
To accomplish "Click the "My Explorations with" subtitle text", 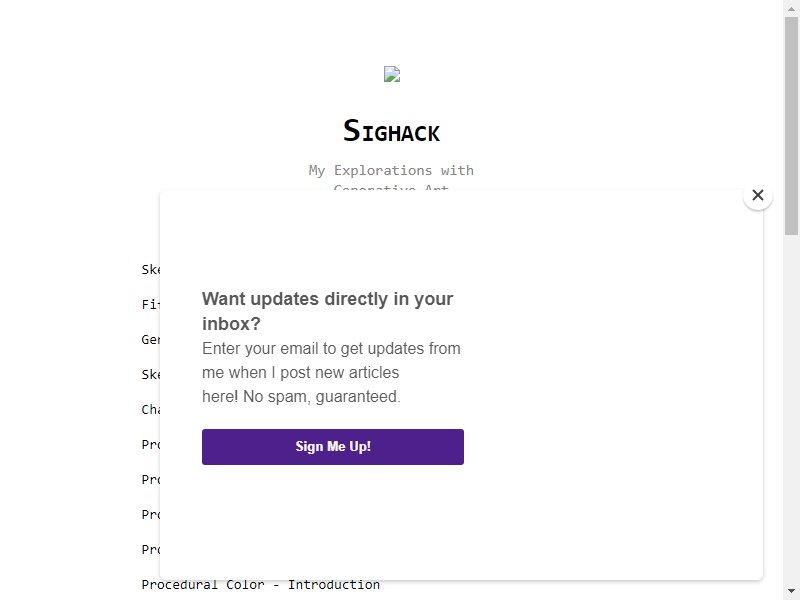I will [x=391, y=170].
